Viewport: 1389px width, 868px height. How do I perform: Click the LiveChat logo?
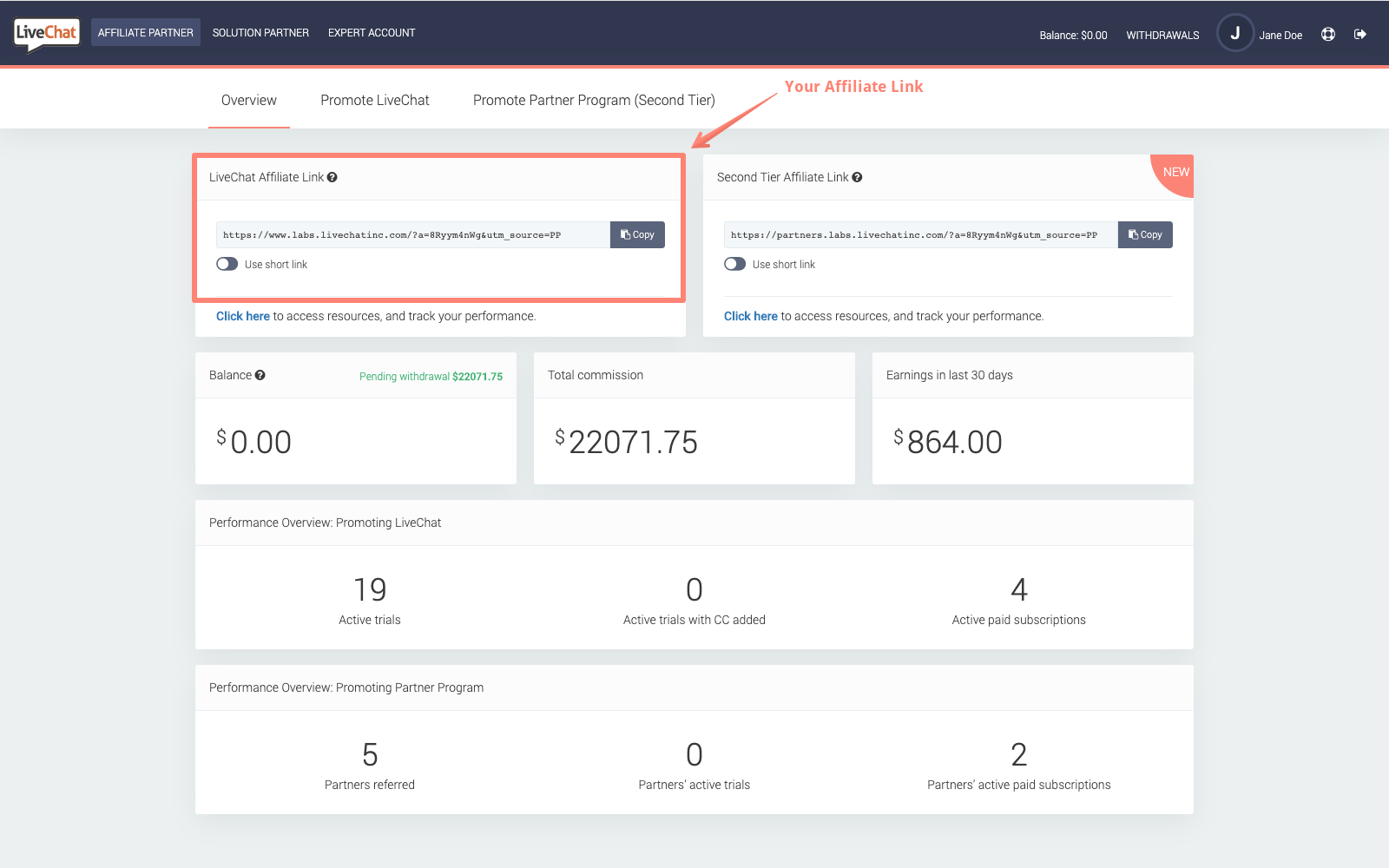click(47, 34)
